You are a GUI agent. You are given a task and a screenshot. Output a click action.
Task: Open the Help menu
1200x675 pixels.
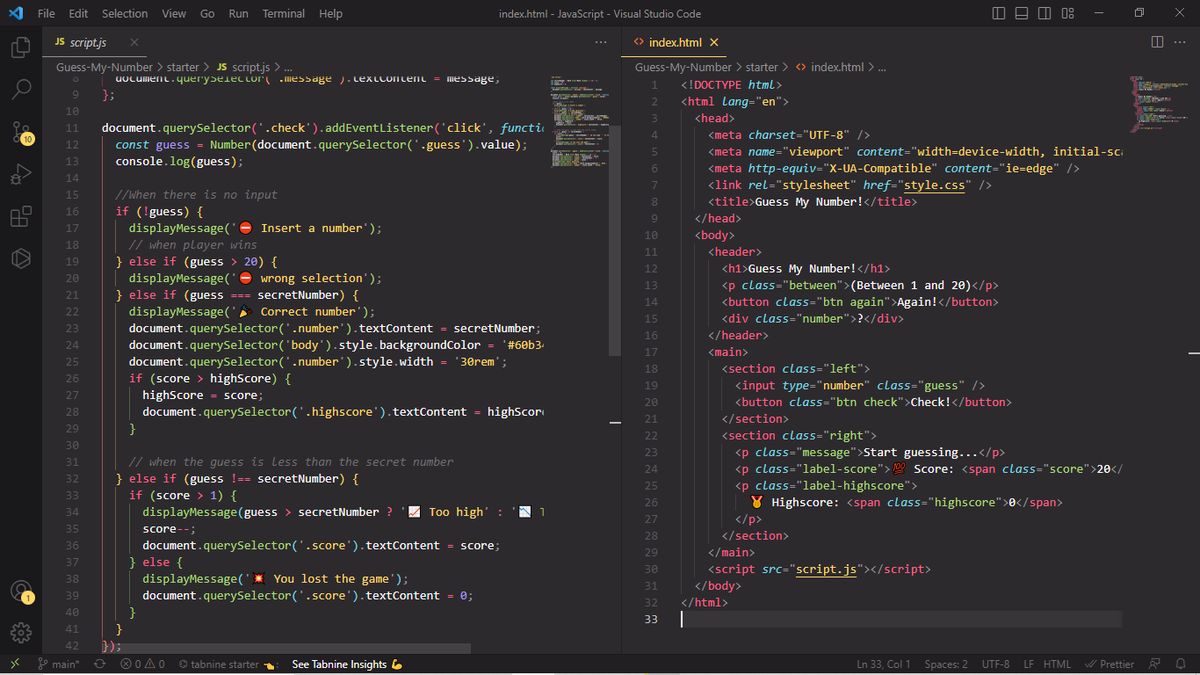[330, 13]
